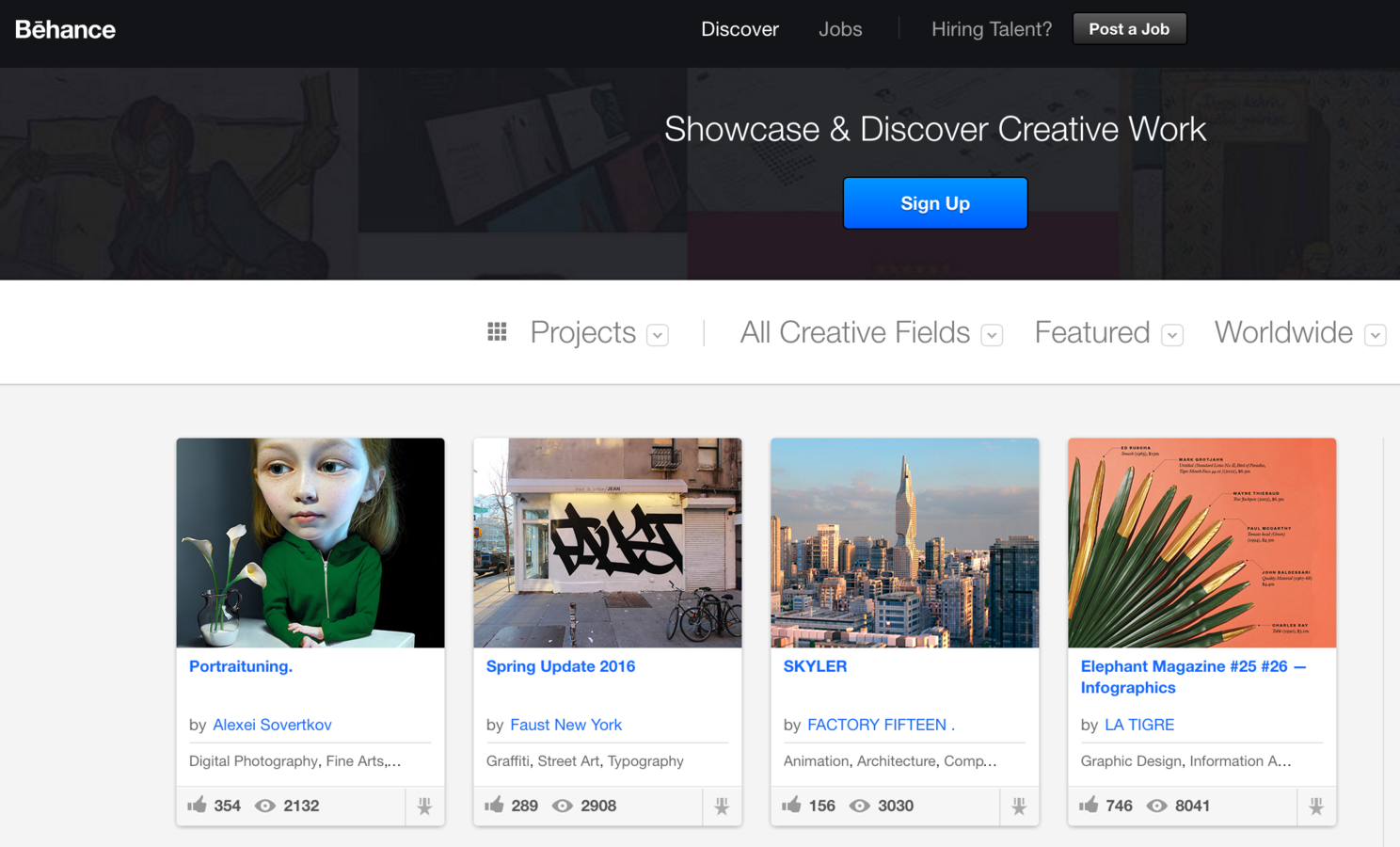Click the Animation, Architecture fields text
Screen dimensions: 1400x847
(890, 760)
